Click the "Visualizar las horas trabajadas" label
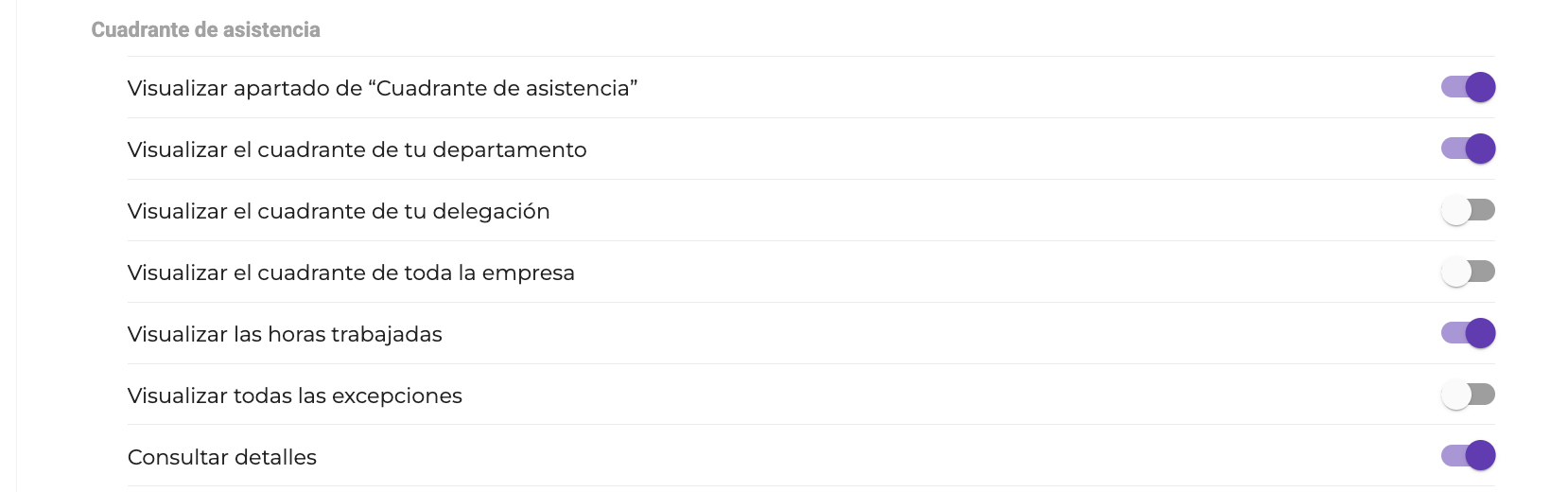The image size is (1568, 492). point(285,334)
